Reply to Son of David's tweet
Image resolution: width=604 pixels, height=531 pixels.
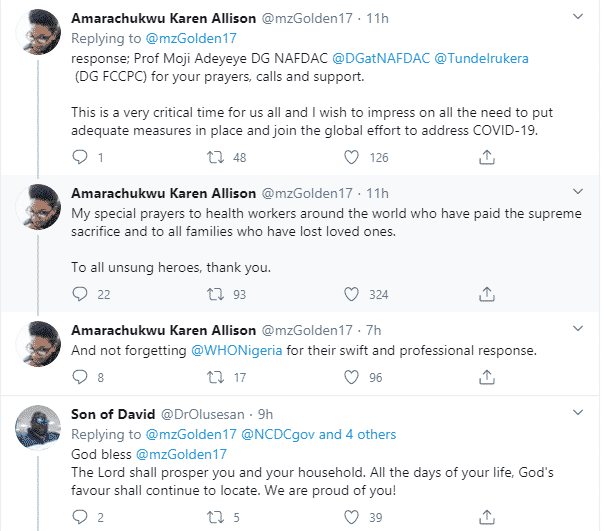click(82, 515)
